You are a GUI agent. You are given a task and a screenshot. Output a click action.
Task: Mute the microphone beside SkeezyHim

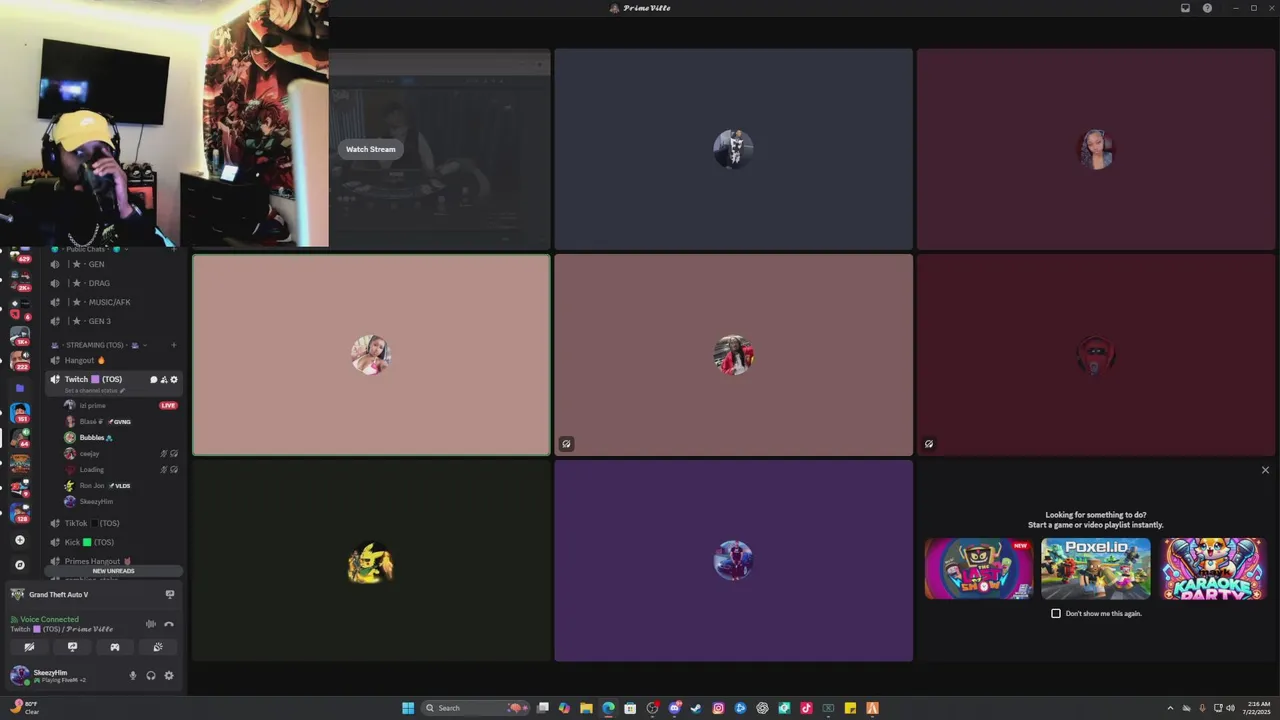(132, 676)
